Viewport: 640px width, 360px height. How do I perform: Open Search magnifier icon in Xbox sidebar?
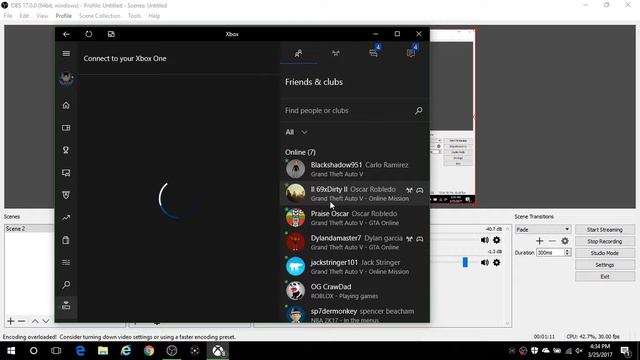tap(66, 284)
